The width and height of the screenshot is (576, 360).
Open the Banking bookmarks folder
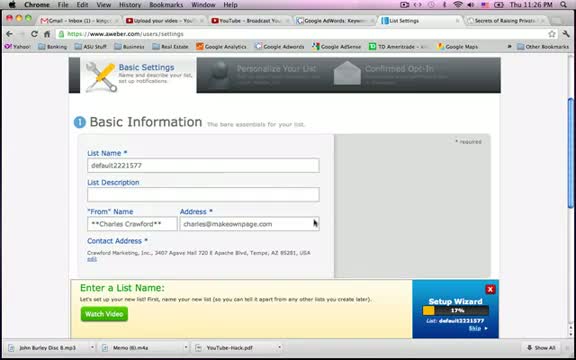53,47
